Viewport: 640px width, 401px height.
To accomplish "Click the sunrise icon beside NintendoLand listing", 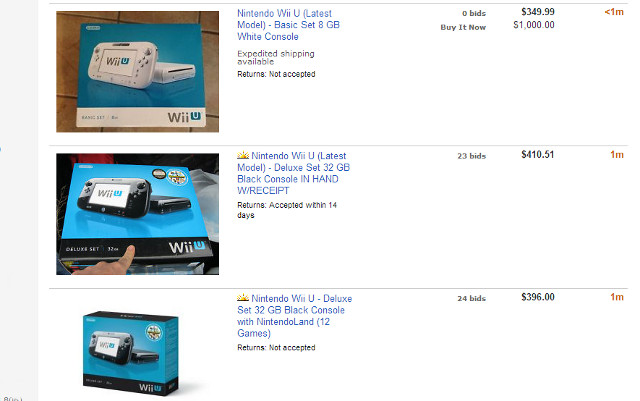I will 243,298.
